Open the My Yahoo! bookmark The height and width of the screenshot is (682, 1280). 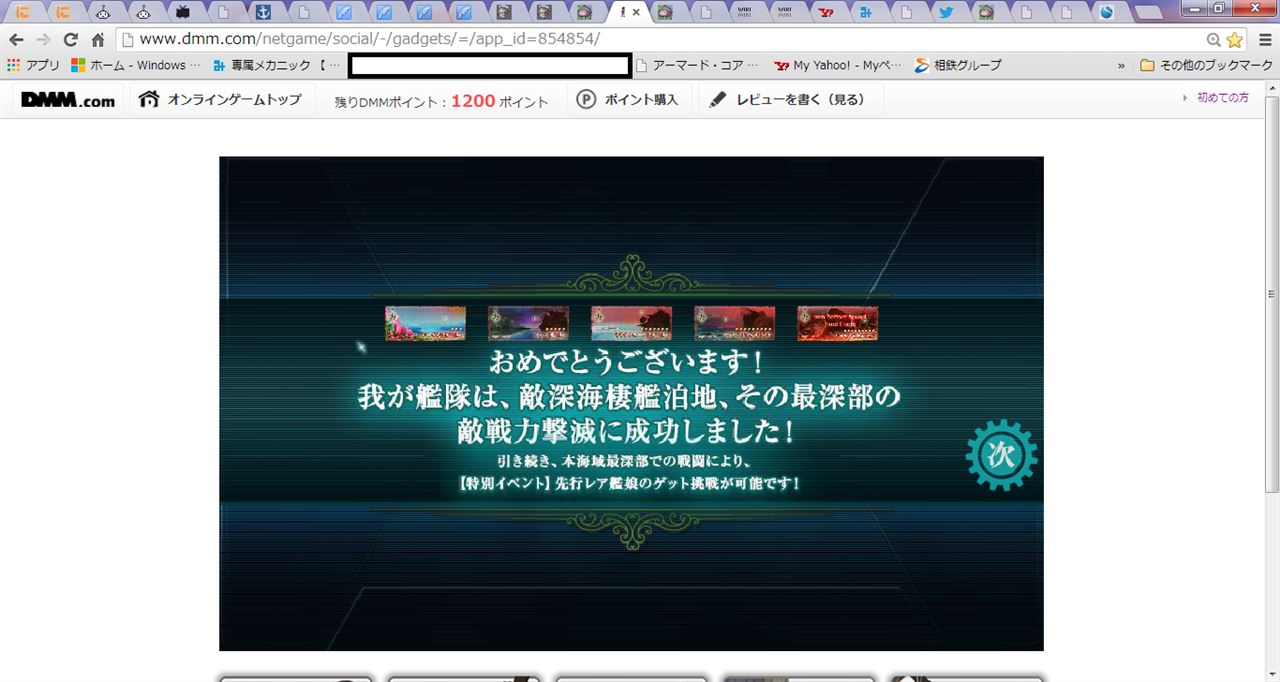point(838,66)
